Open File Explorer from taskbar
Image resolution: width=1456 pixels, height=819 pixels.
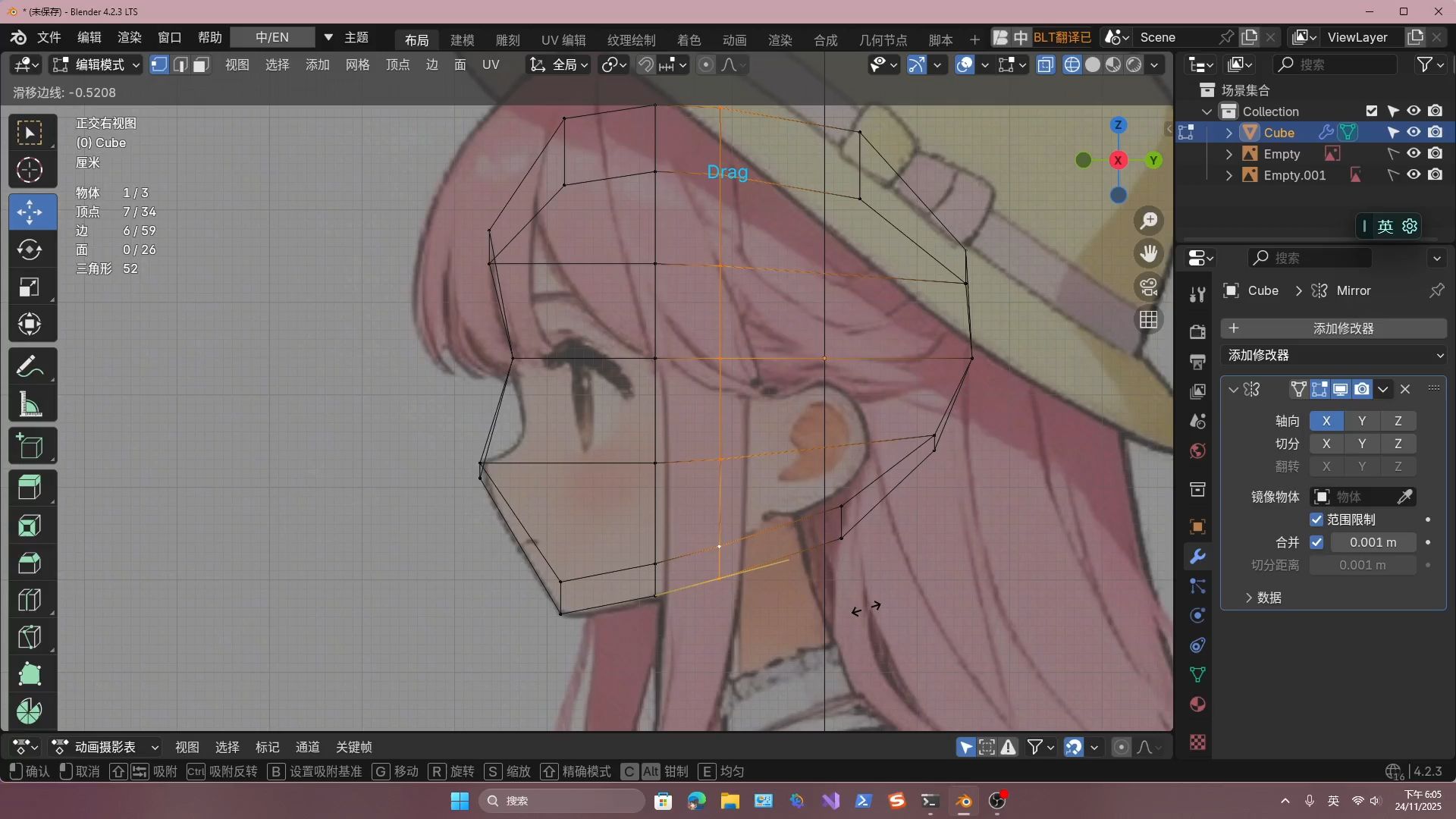pyautogui.click(x=730, y=801)
